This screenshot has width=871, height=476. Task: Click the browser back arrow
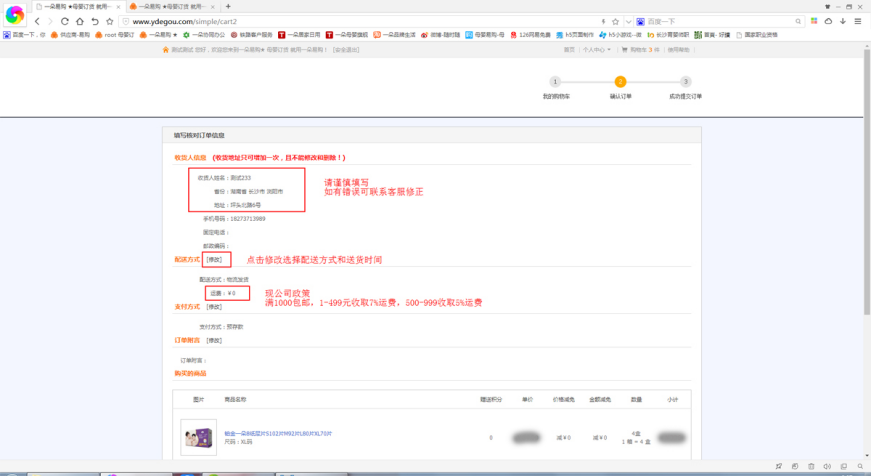coord(37,22)
